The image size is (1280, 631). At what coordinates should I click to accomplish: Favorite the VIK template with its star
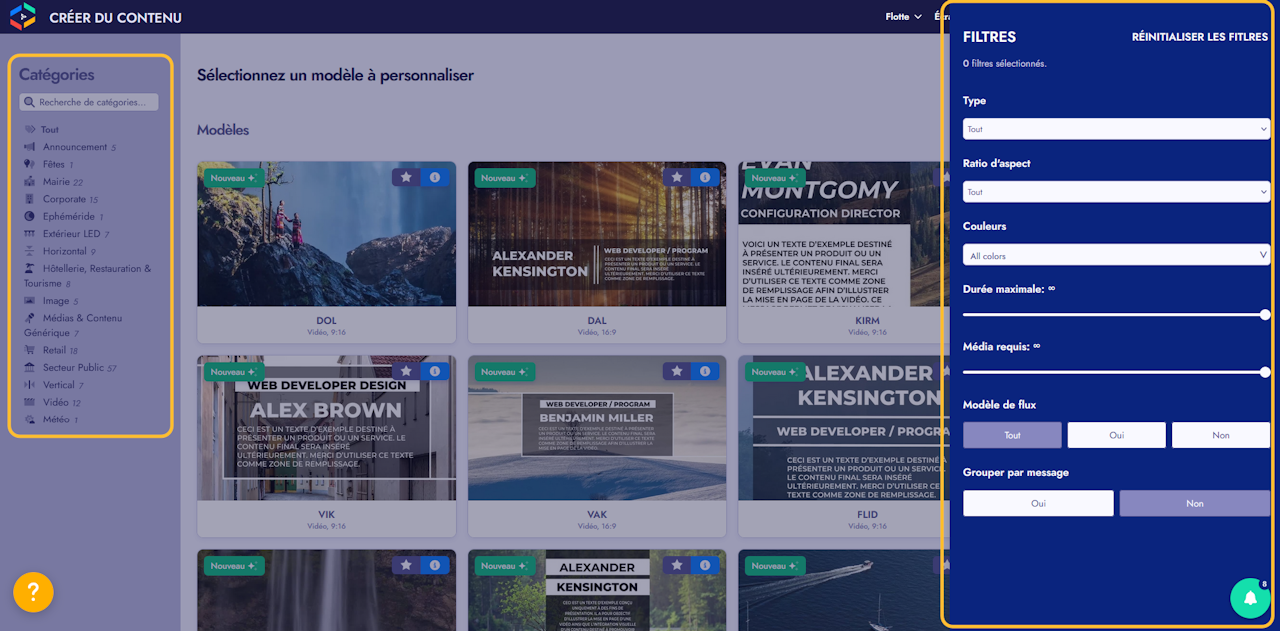[x=406, y=371]
